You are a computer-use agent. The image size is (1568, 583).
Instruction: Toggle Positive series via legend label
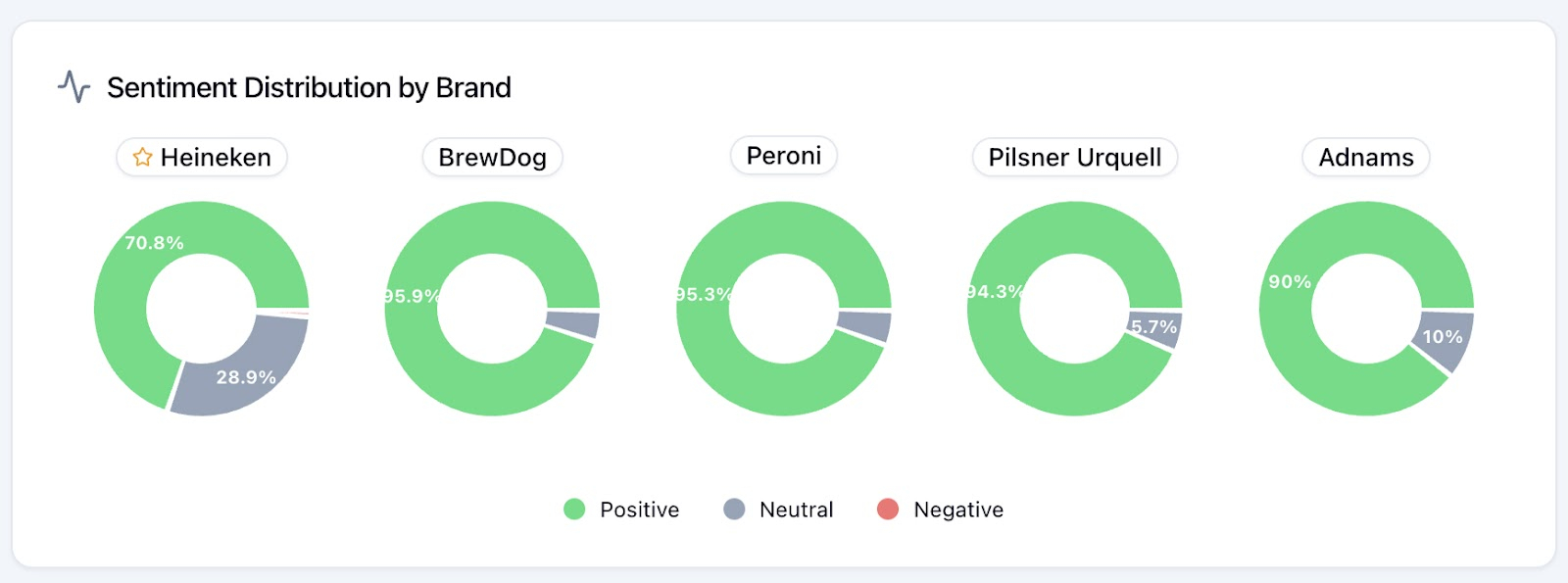point(639,510)
